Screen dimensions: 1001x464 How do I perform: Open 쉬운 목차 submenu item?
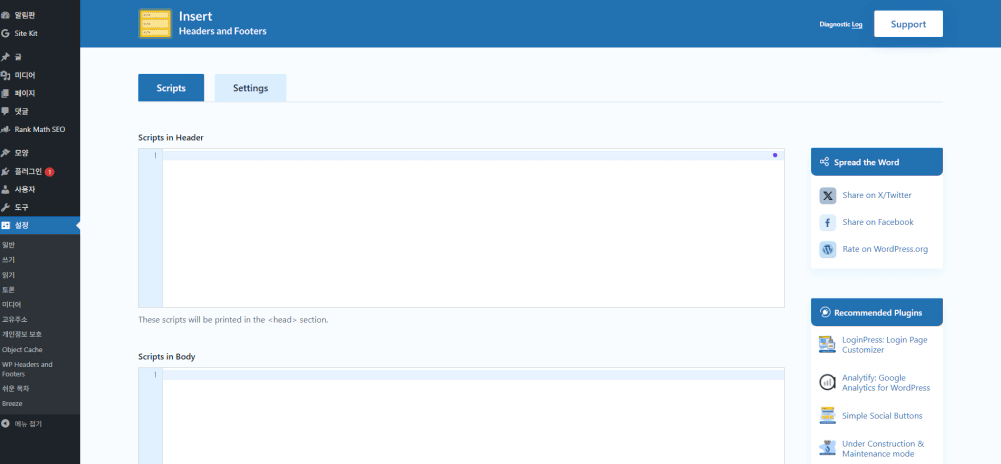[x=15, y=388]
